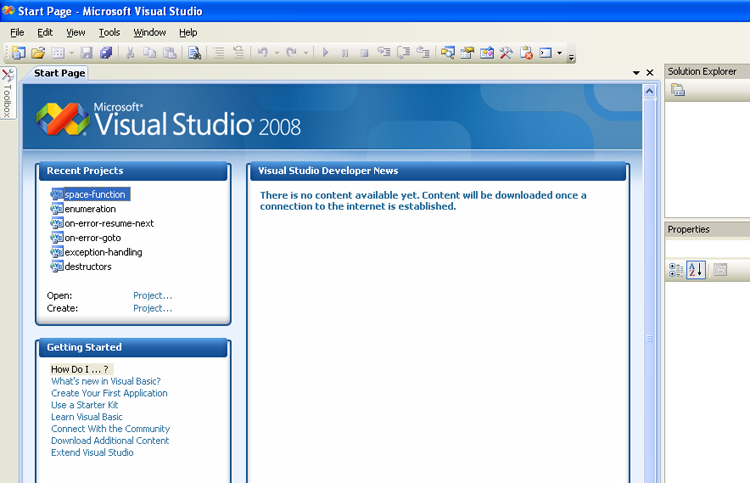Open Properties Window via toolbar icon
750x483 pixels.
click(467, 53)
